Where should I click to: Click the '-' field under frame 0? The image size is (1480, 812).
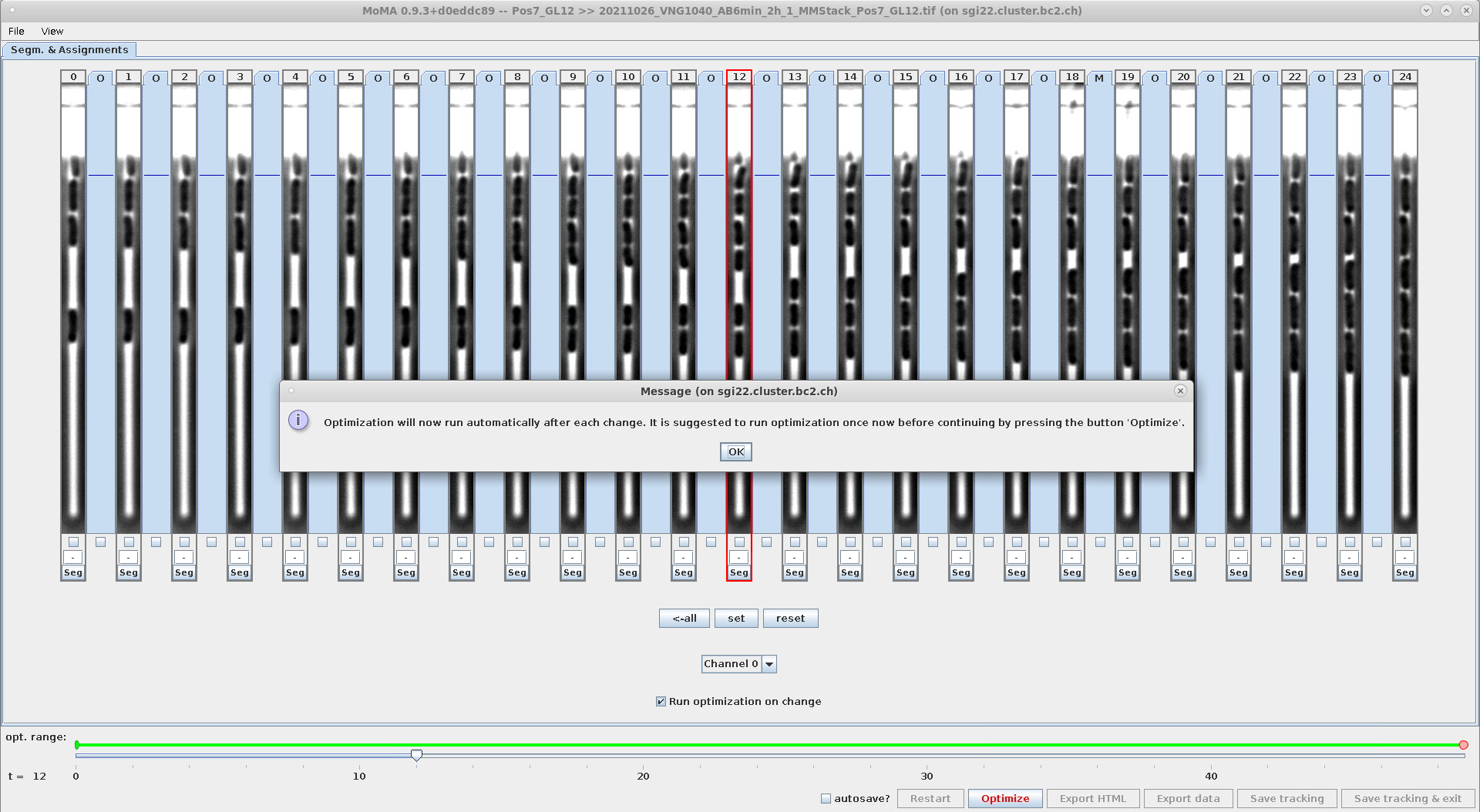tap(73, 557)
